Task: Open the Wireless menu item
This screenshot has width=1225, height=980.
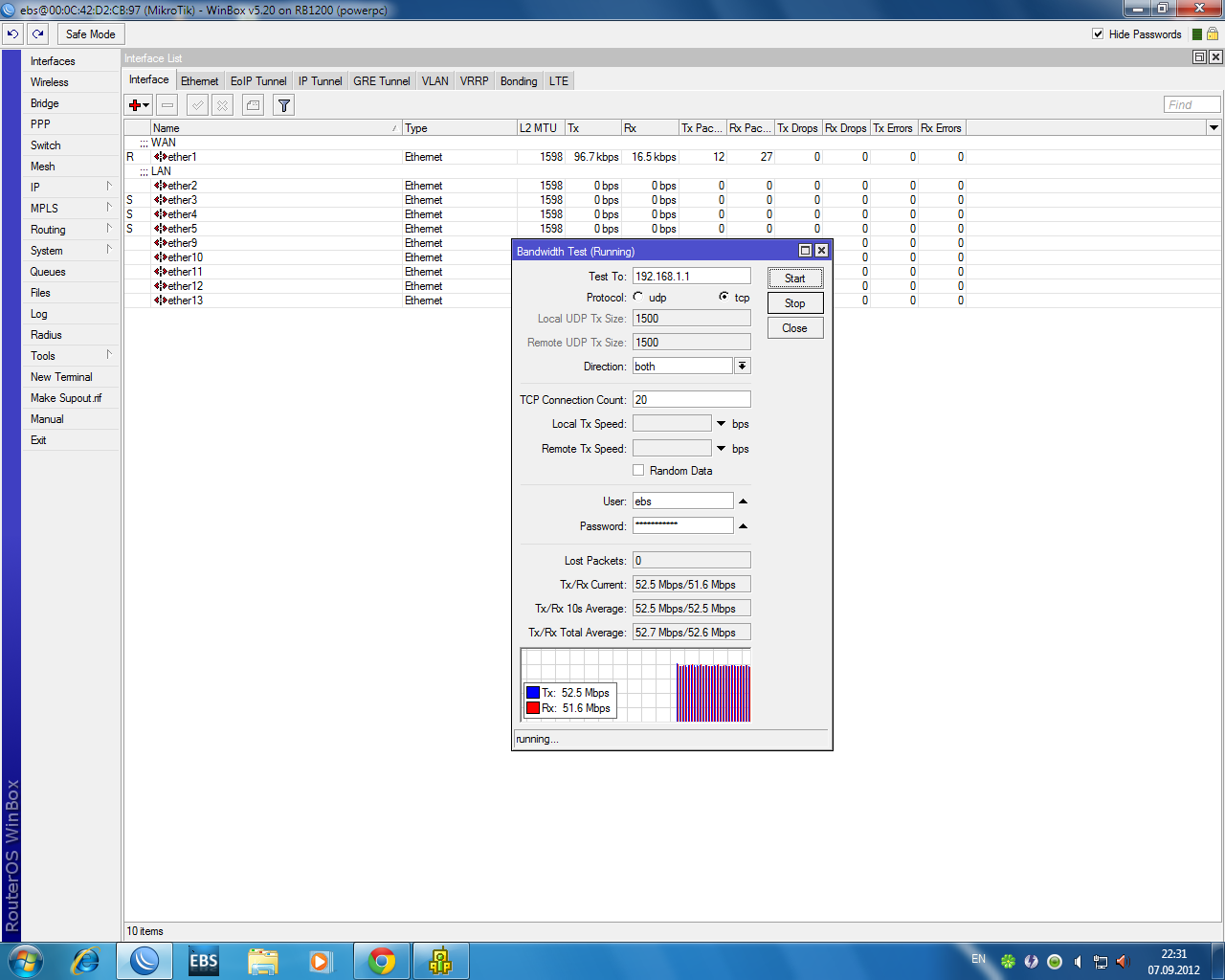Action: click(72, 82)
